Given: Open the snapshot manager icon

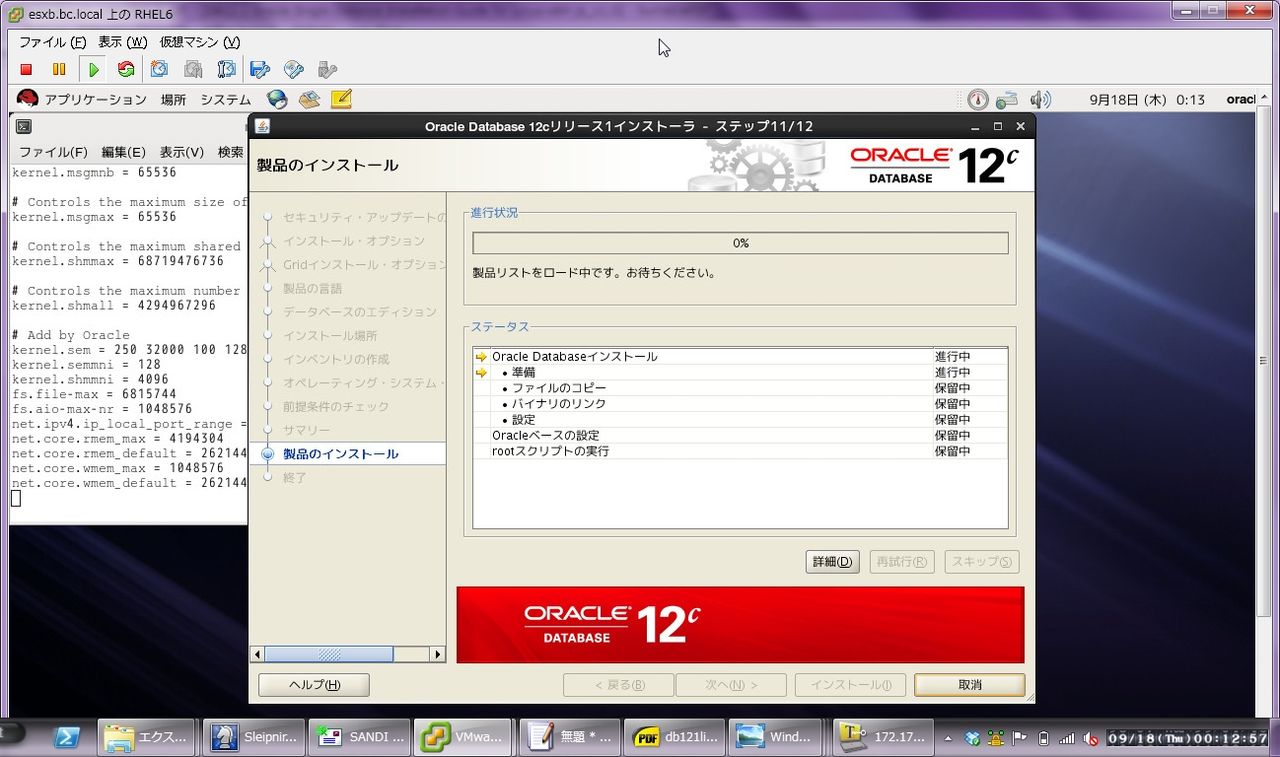Looking at the screenshot, I should 226,70.
